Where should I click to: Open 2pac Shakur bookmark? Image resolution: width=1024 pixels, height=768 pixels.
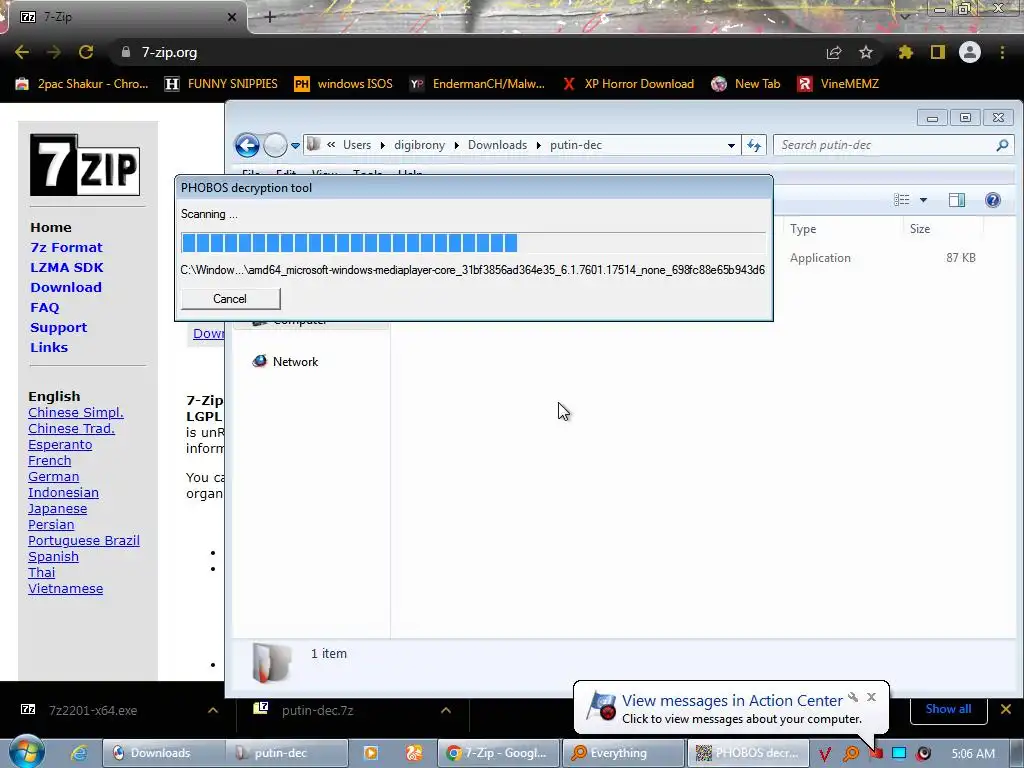(82, 84)
